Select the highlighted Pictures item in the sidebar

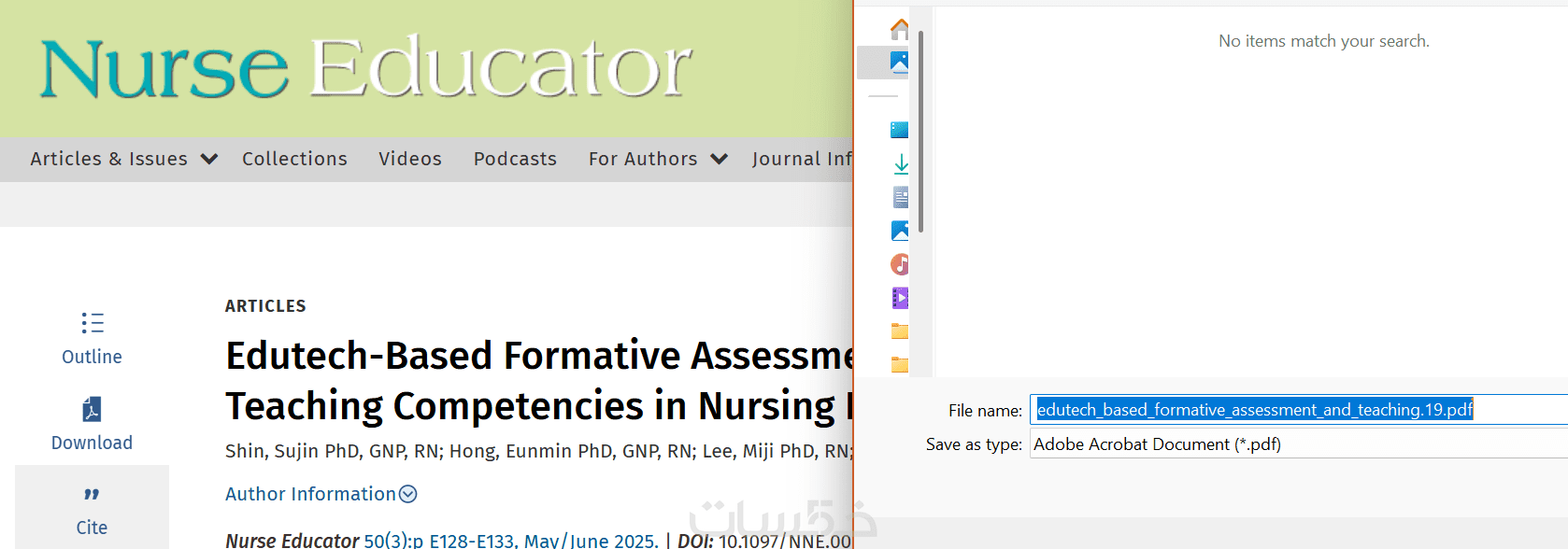click(899, 63)
